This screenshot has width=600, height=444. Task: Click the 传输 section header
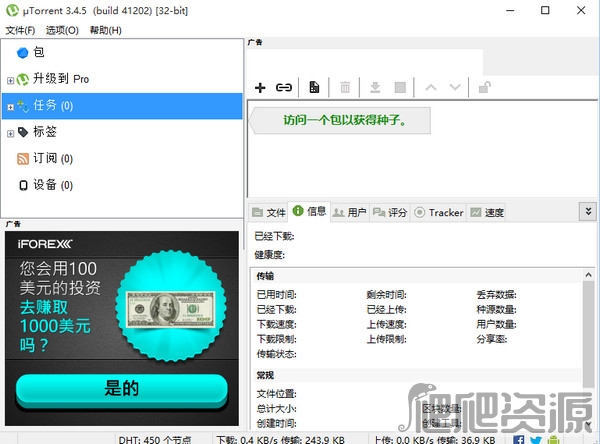[x=265, y=276]
